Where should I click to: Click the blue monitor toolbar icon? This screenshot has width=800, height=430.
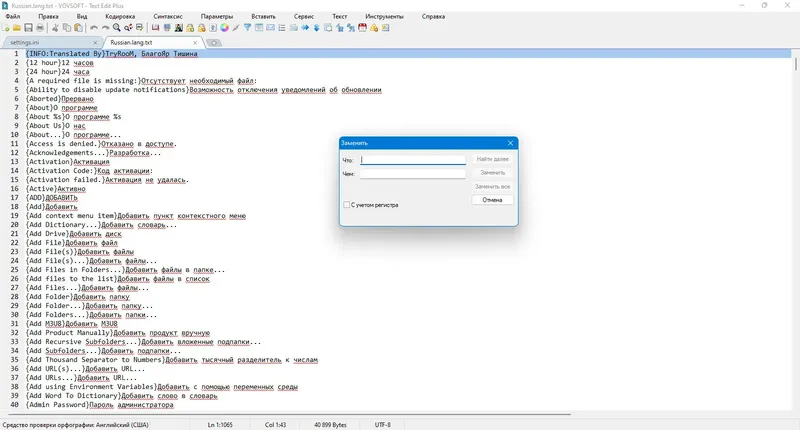pyautogui.click(x=167, y=28)
